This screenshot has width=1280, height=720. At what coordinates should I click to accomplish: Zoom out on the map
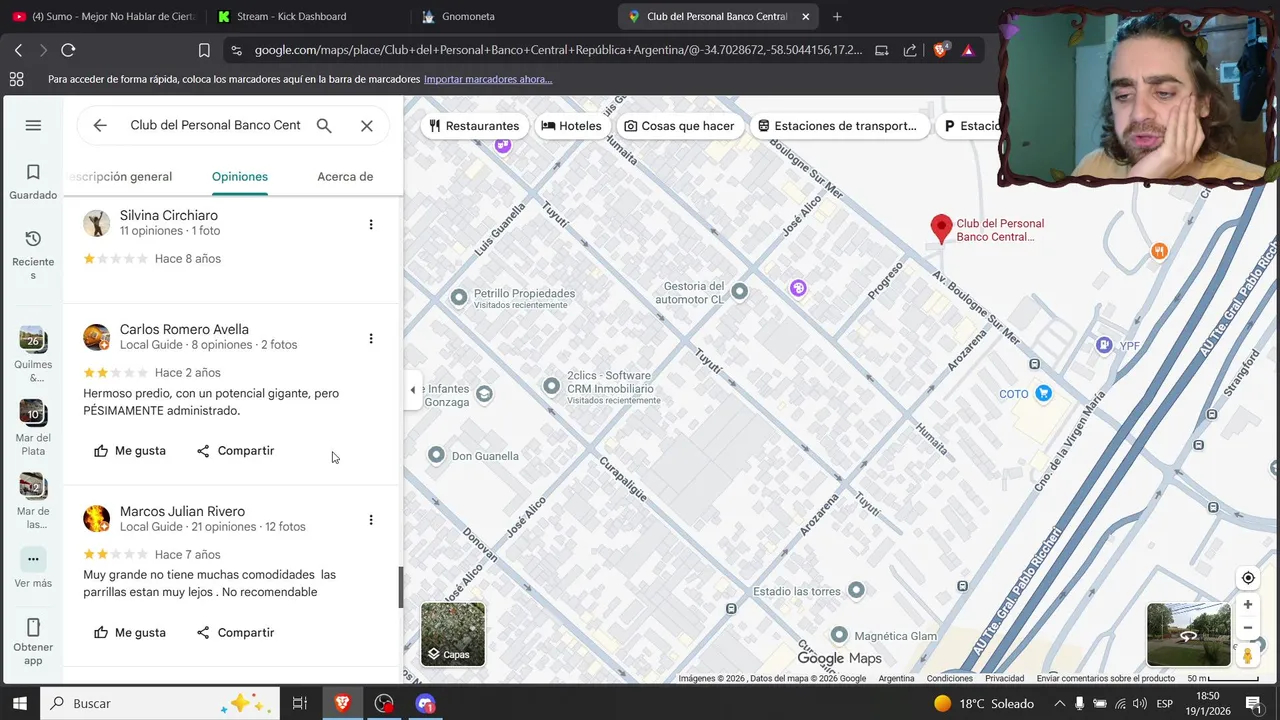[1248, 628]
